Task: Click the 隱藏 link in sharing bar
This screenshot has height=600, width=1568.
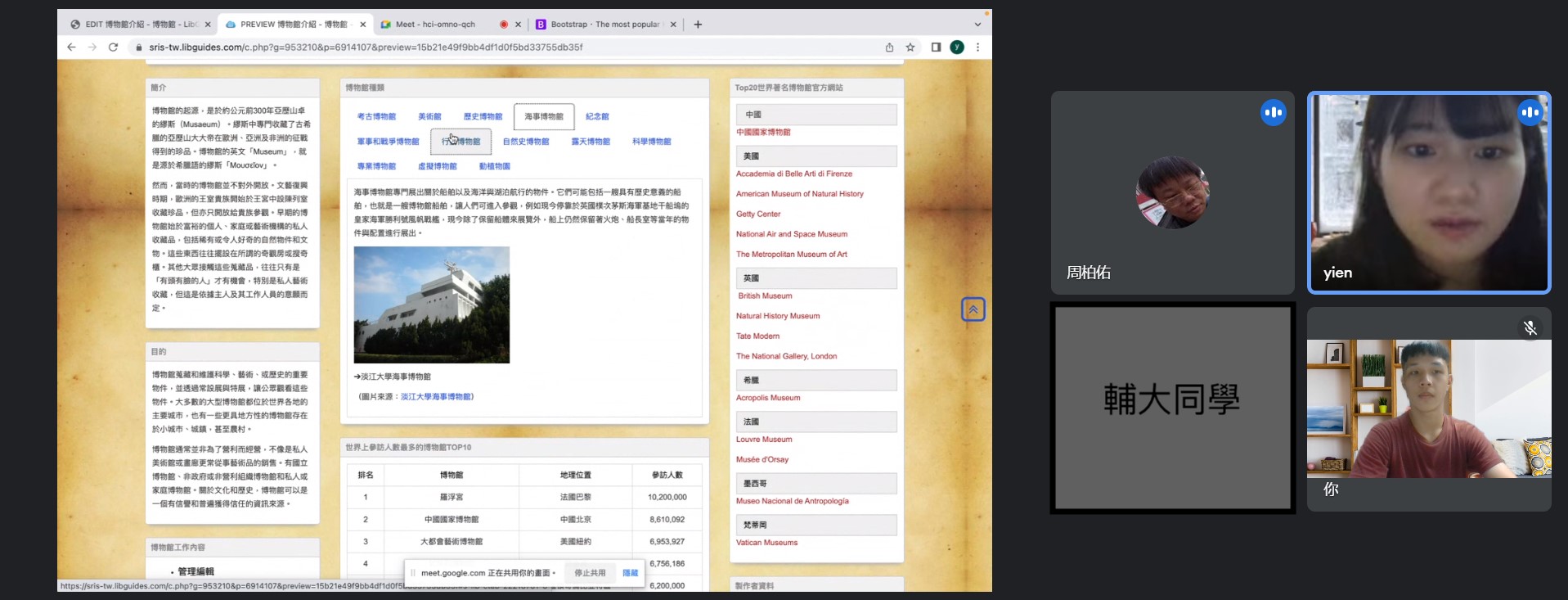Action: tap(630, 573)
